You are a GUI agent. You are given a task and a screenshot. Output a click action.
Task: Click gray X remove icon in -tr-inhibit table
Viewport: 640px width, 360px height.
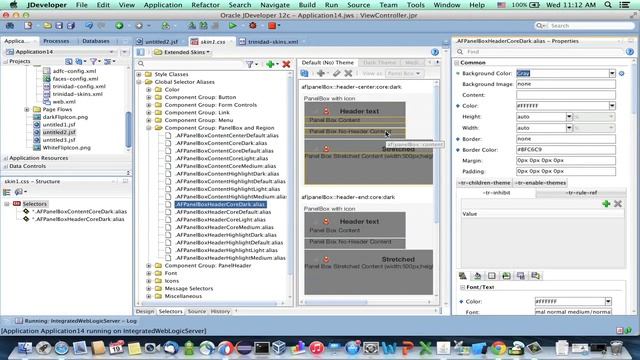(x=618, y=204)
